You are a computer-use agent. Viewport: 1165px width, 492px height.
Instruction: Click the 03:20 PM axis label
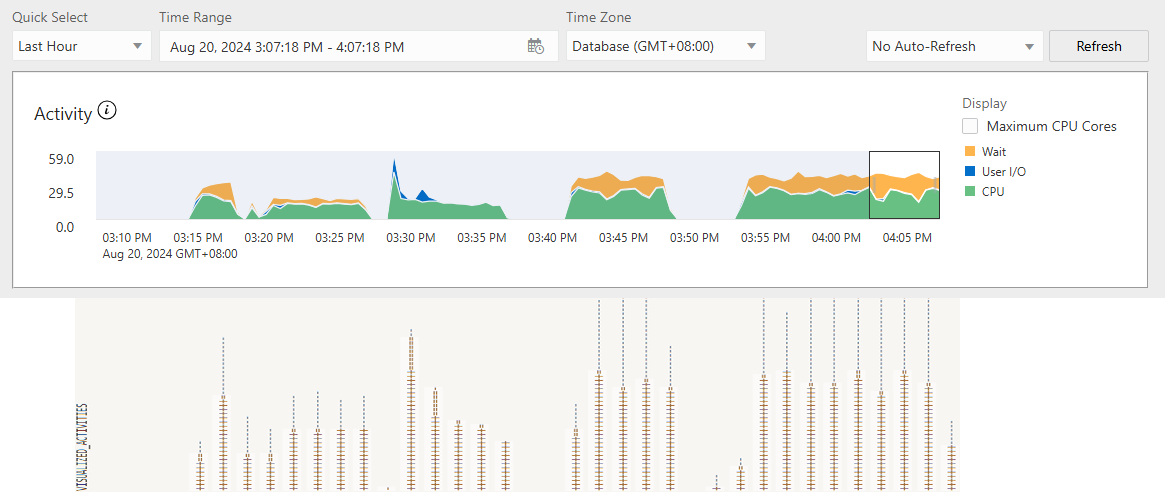pos(269,238)
